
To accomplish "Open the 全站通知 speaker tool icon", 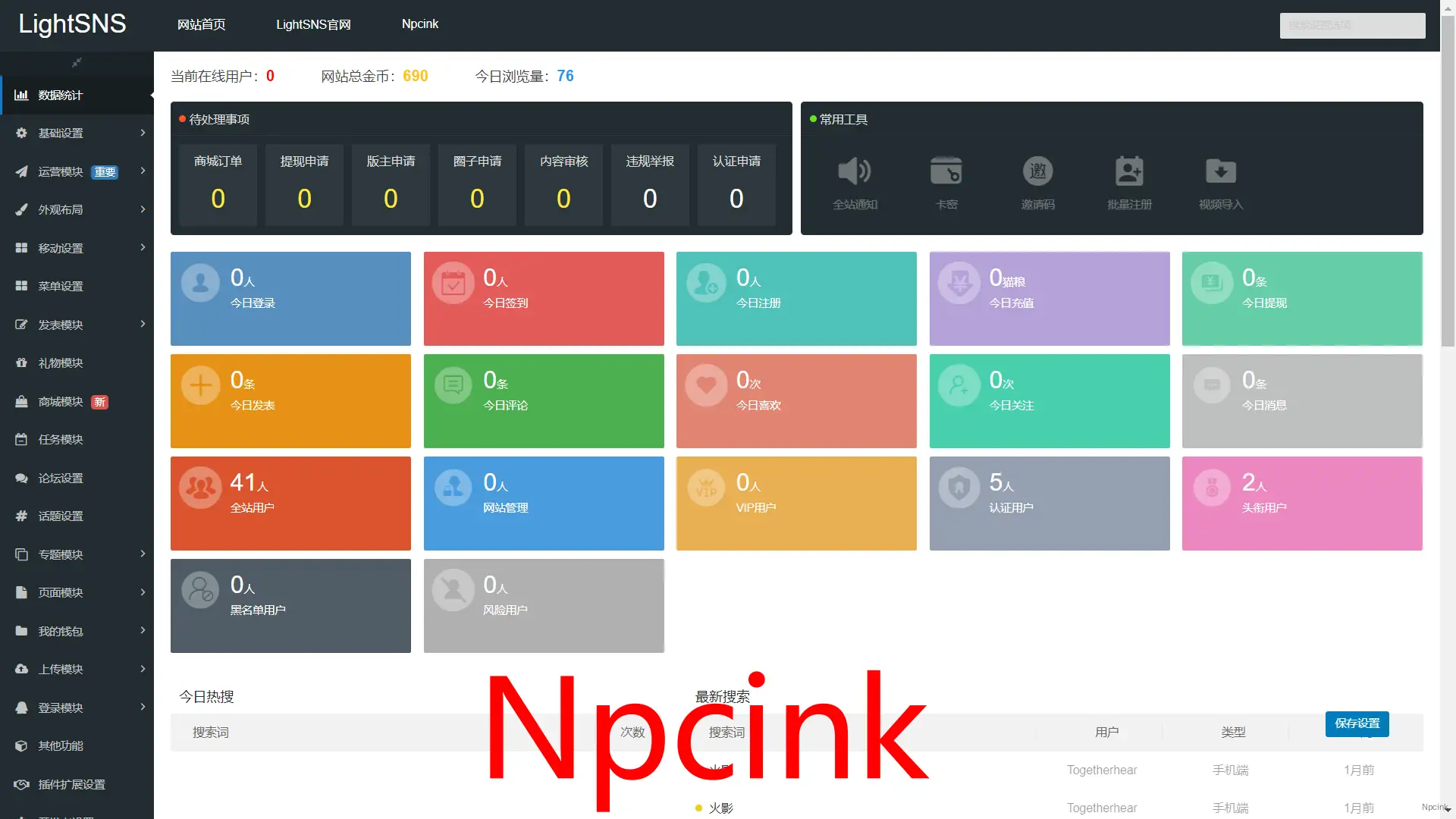I will (x=855, y=172).
